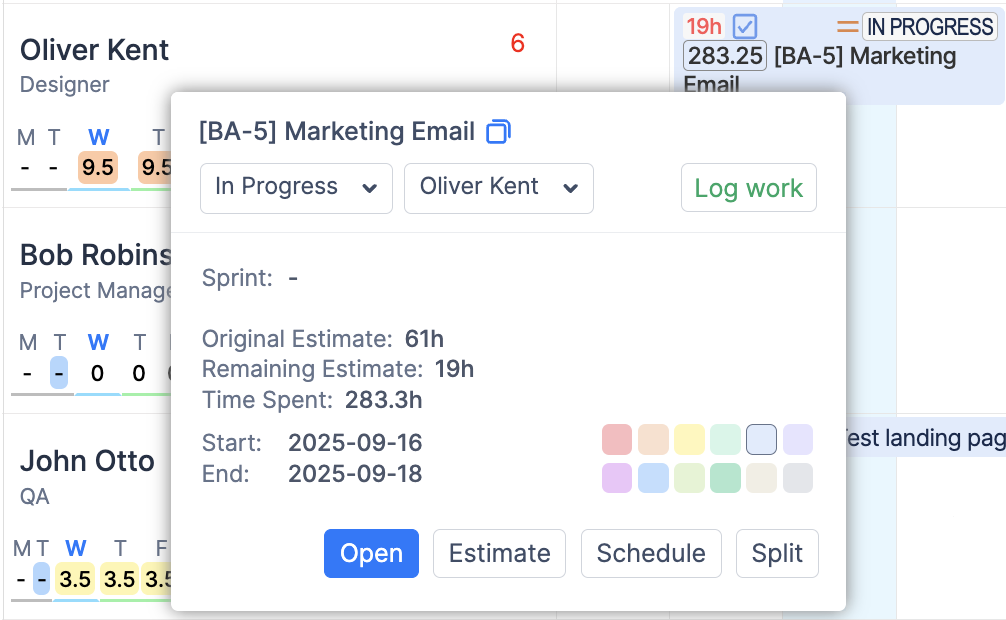The width and height of the screenshot is (1006, 620).
Task: Click the blue Open button
Action: (x=371, y=553)
